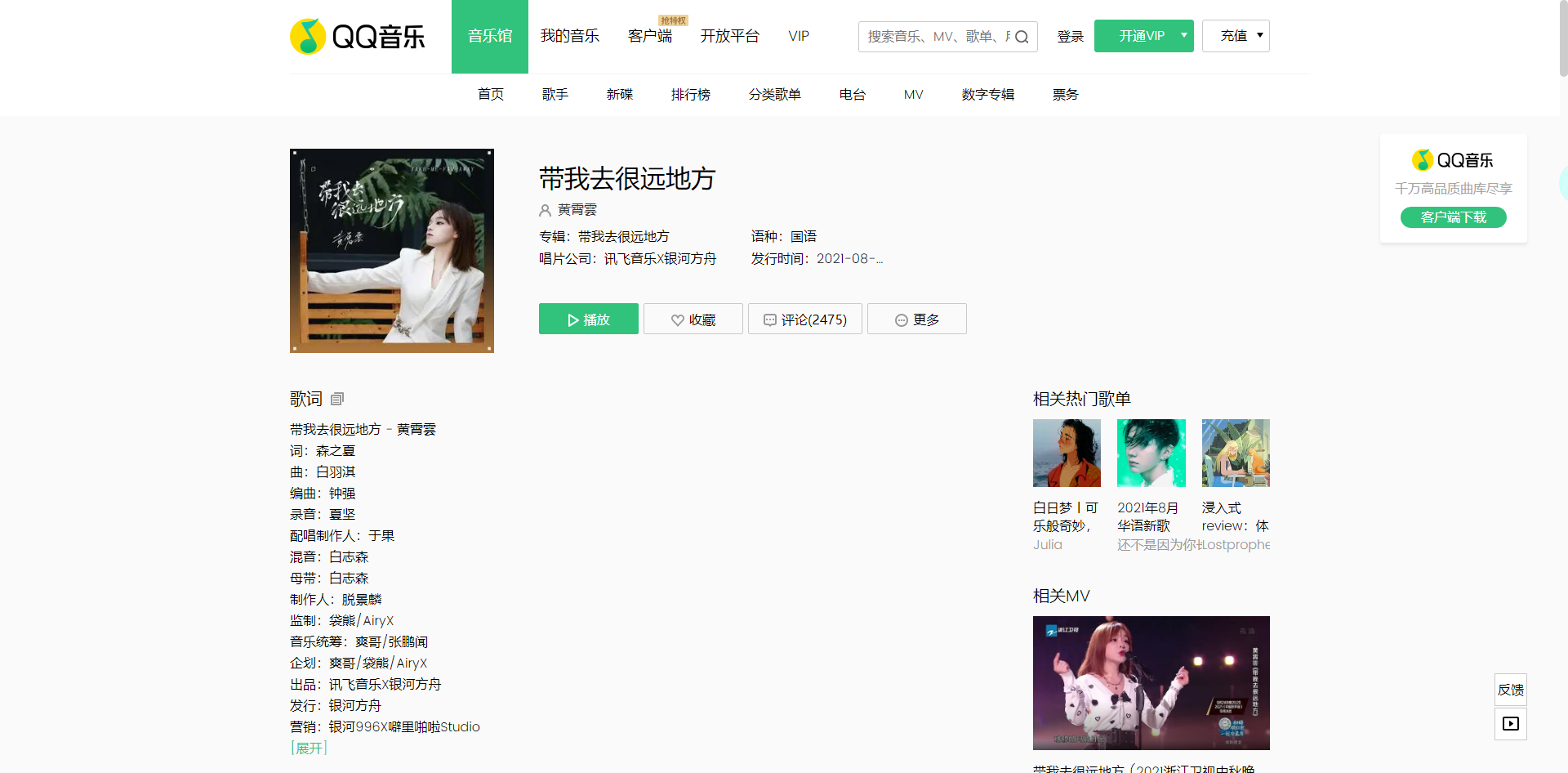Open the 带我去很远地方 album cover image

392,251
